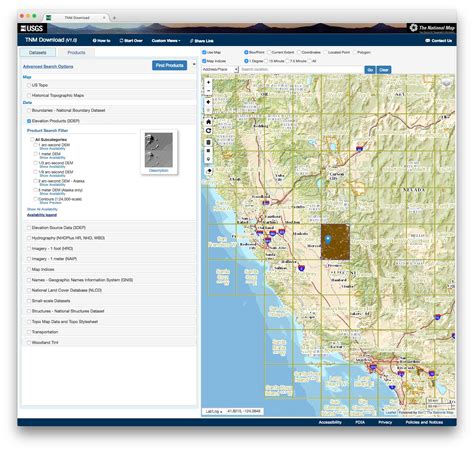Open Custom Views menu
This screenshot has width=474, height=451.
[166, 41]
